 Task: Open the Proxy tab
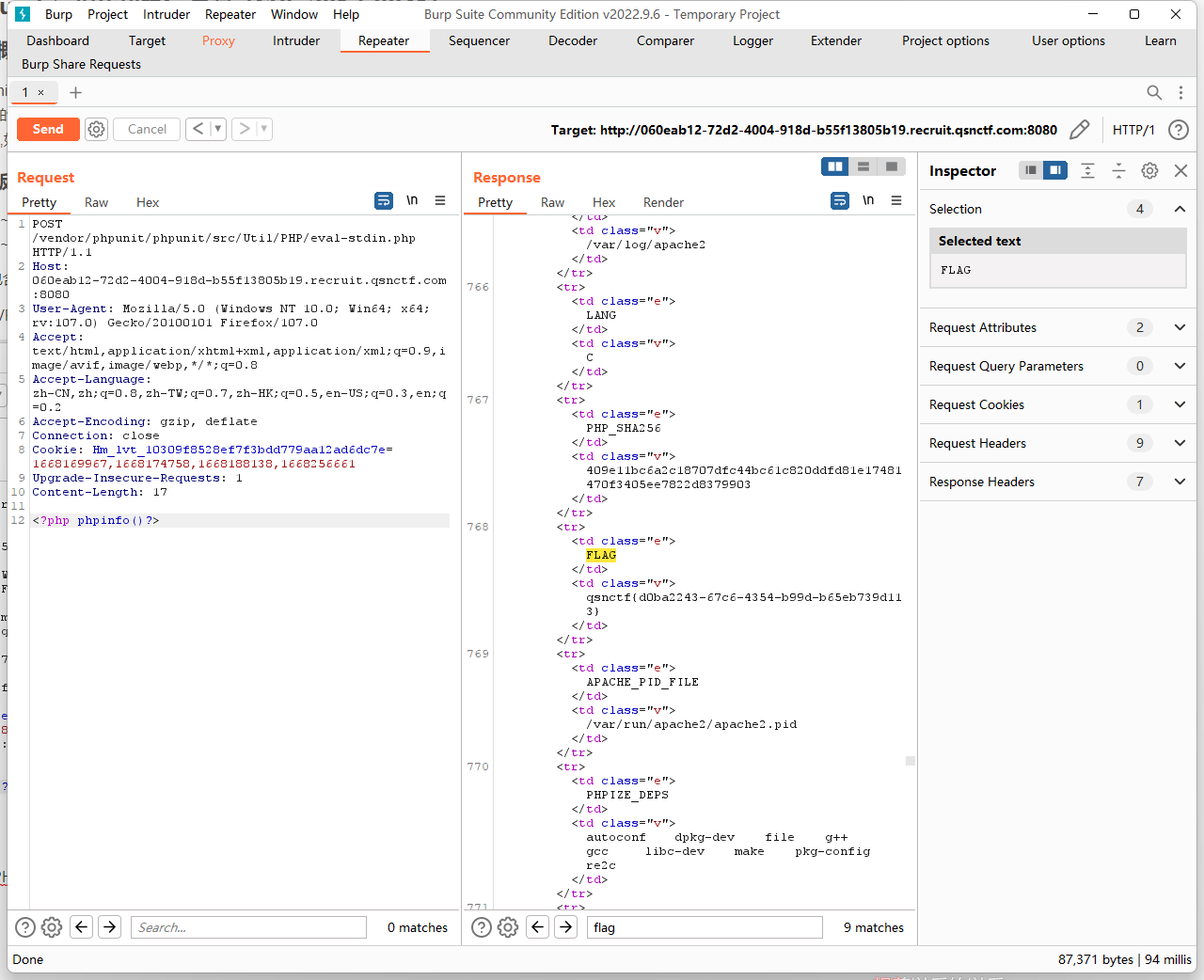point(218,40)
